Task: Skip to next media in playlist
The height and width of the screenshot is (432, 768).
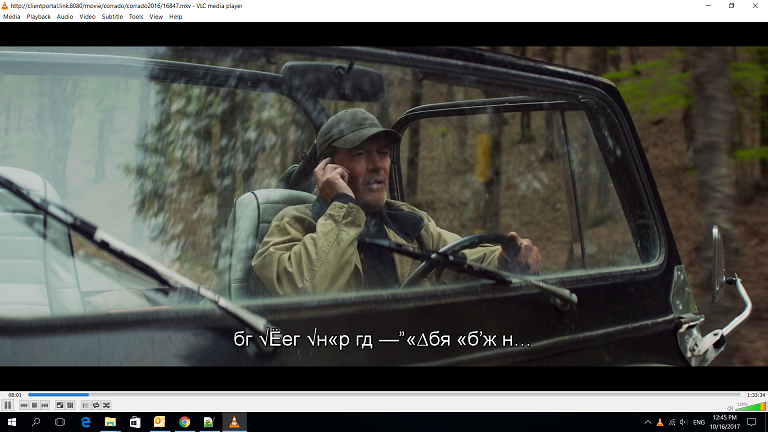Action: [x=45, y=405]
